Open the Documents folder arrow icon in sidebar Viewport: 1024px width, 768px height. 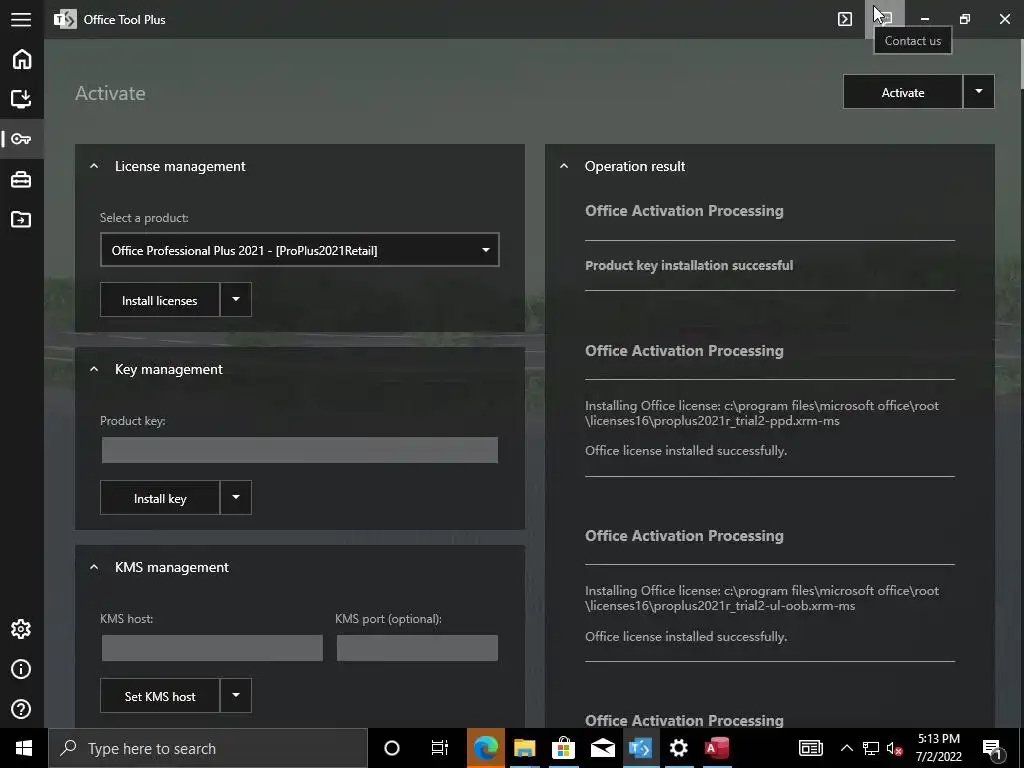coord(22,219)
